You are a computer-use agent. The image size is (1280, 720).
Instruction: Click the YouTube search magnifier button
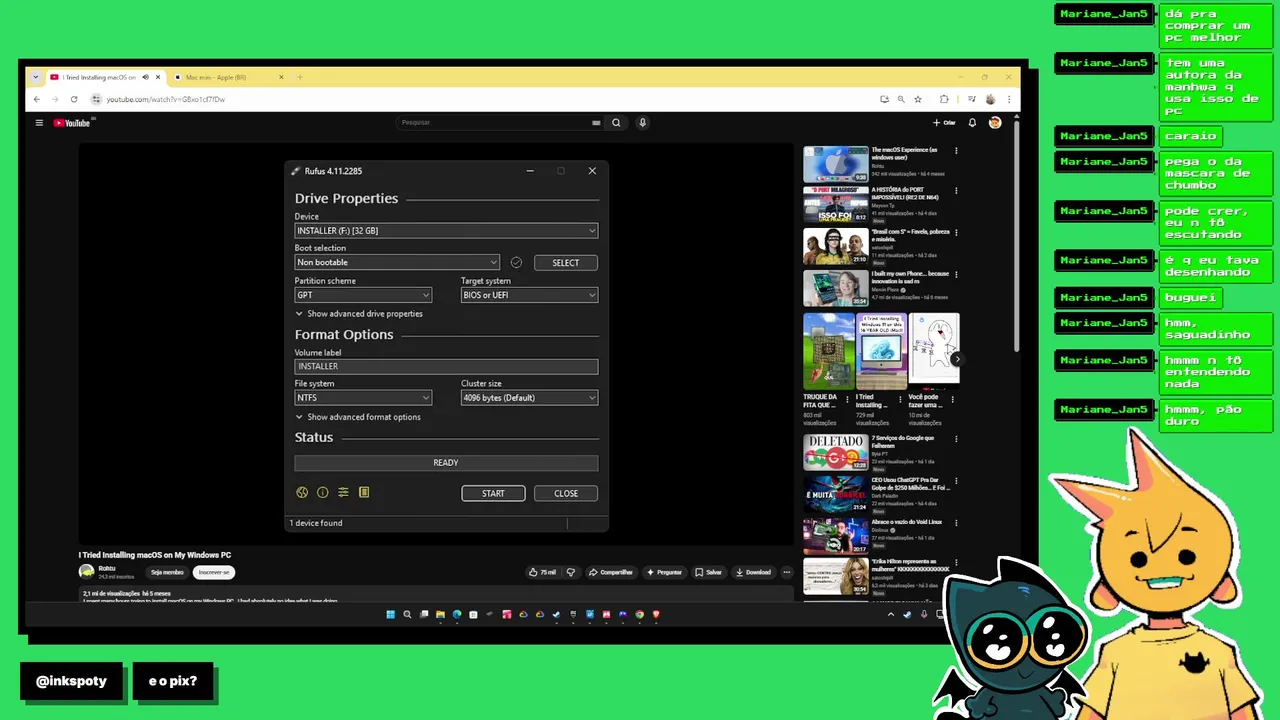click(616, 123)
